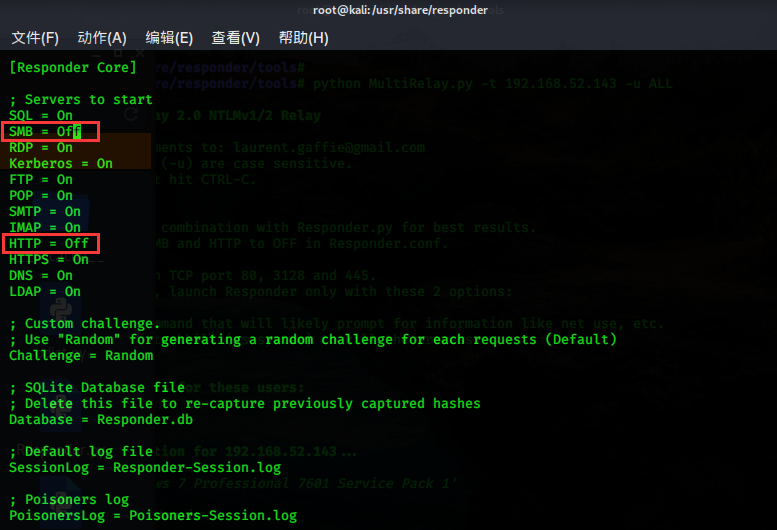The height and width of the screenshot is (530, 777).
Task: Click the '; SQLite Database file' comment
Action: [97, 387]
